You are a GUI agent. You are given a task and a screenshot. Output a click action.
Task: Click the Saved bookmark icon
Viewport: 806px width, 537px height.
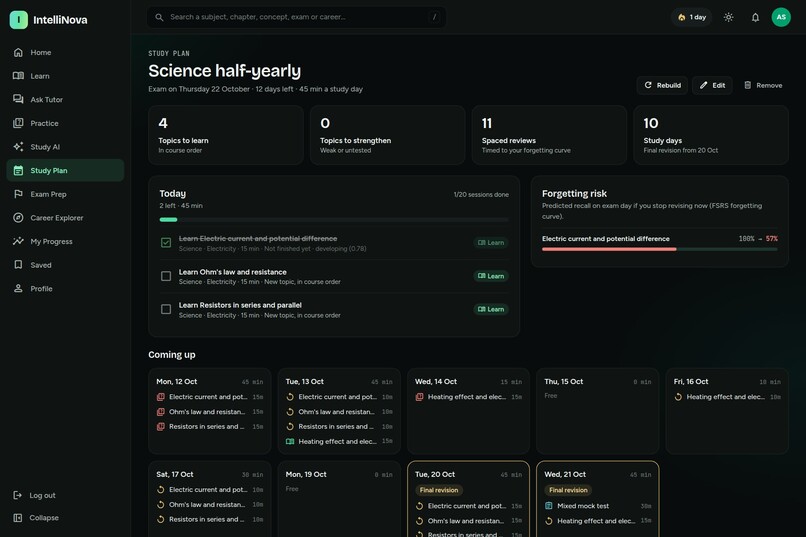click(x=19, y=265)
